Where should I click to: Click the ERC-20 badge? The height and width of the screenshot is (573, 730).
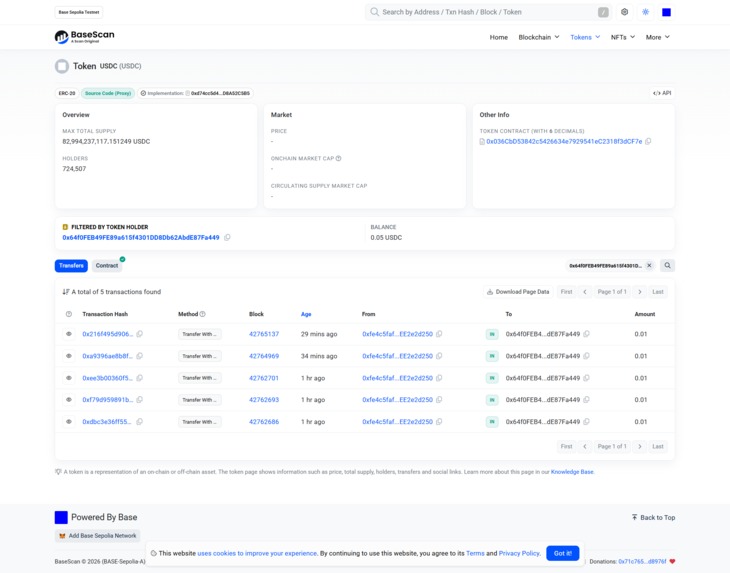click(67, 93)
